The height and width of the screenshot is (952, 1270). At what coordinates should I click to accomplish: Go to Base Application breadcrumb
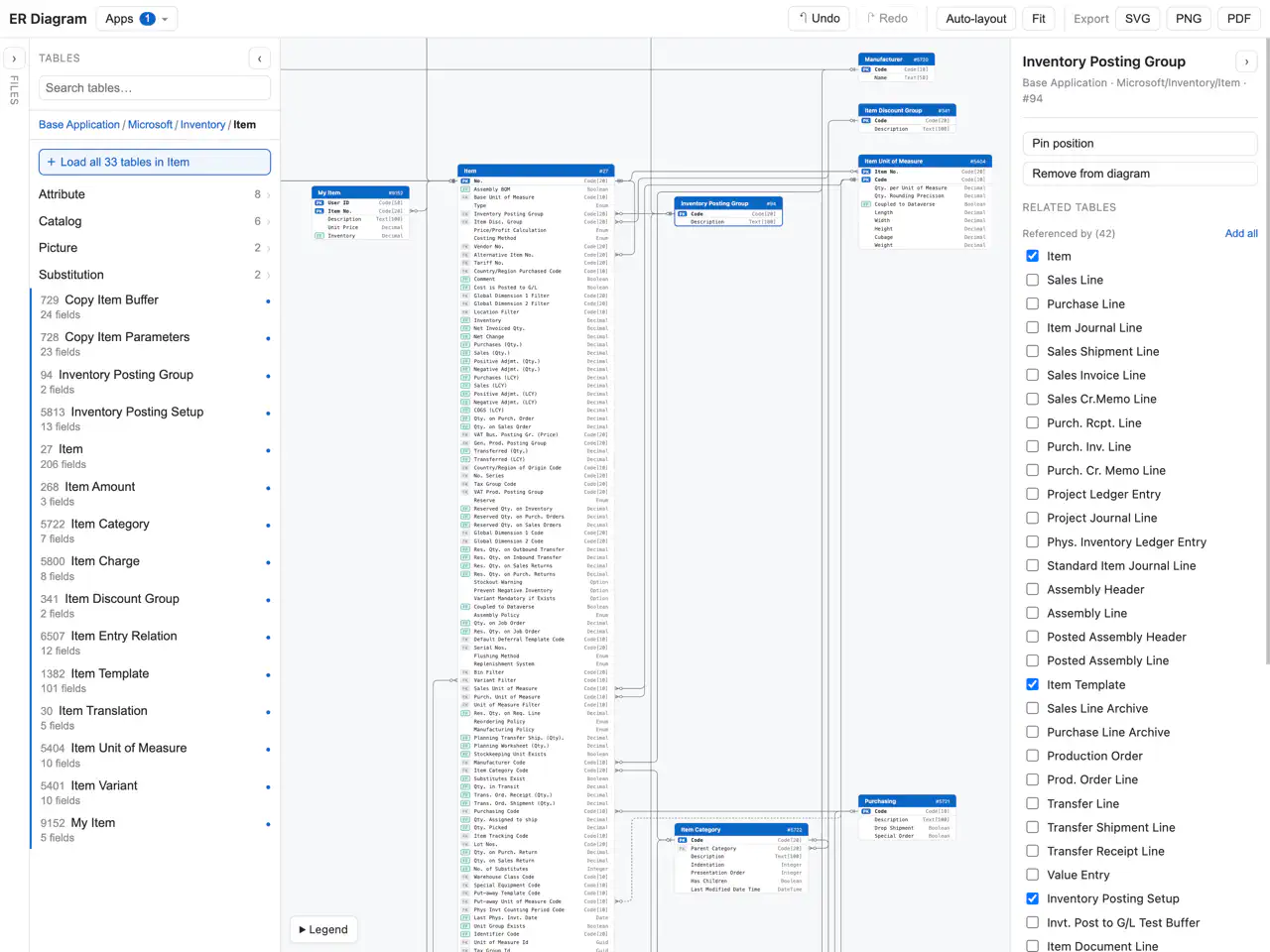[x=78, y=124]
